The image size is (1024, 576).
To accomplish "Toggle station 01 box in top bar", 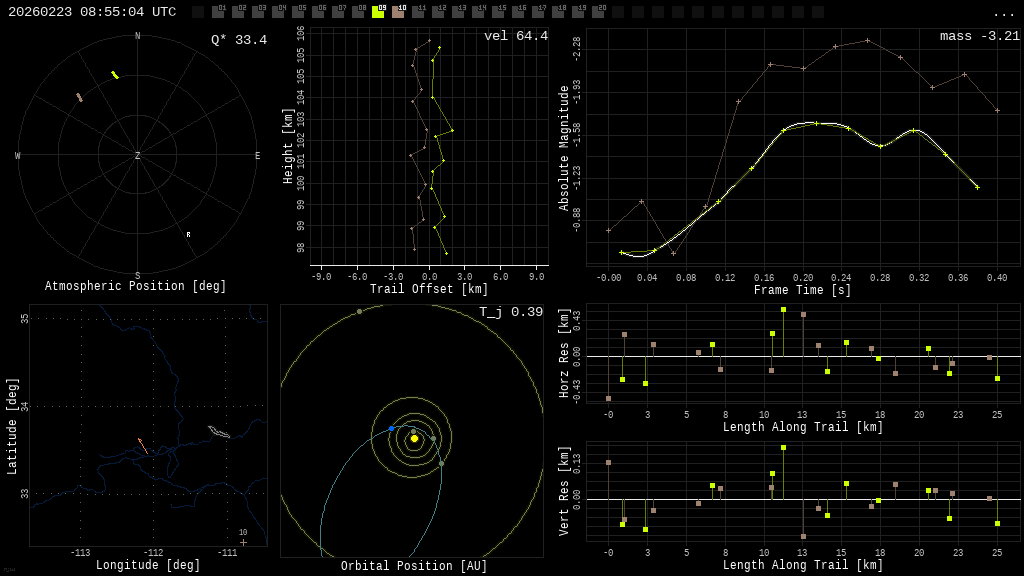I will [x=218, y=12].
